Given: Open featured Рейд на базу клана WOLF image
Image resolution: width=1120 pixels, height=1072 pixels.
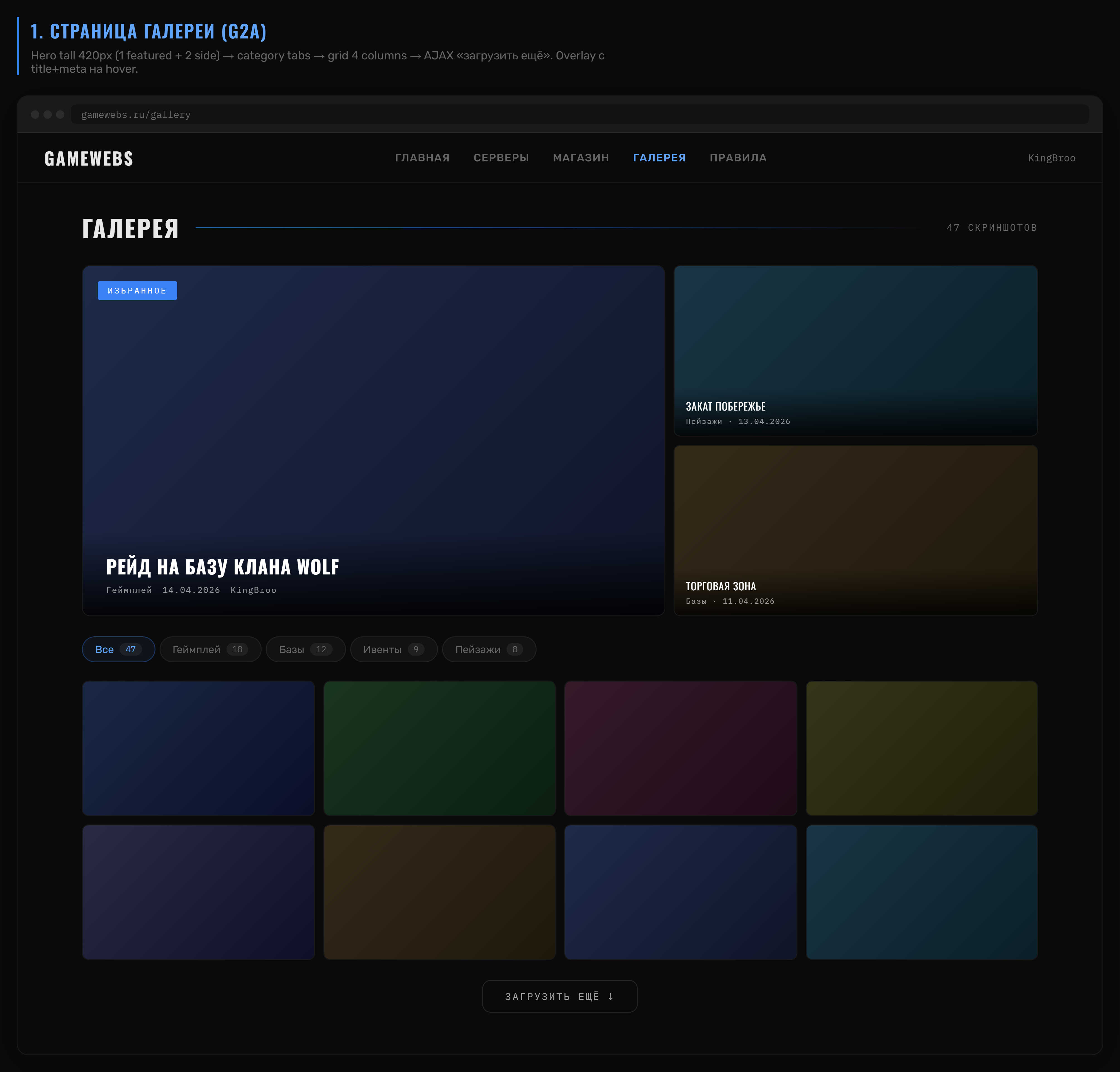Looking at the screenshot, I should point(374,441).
